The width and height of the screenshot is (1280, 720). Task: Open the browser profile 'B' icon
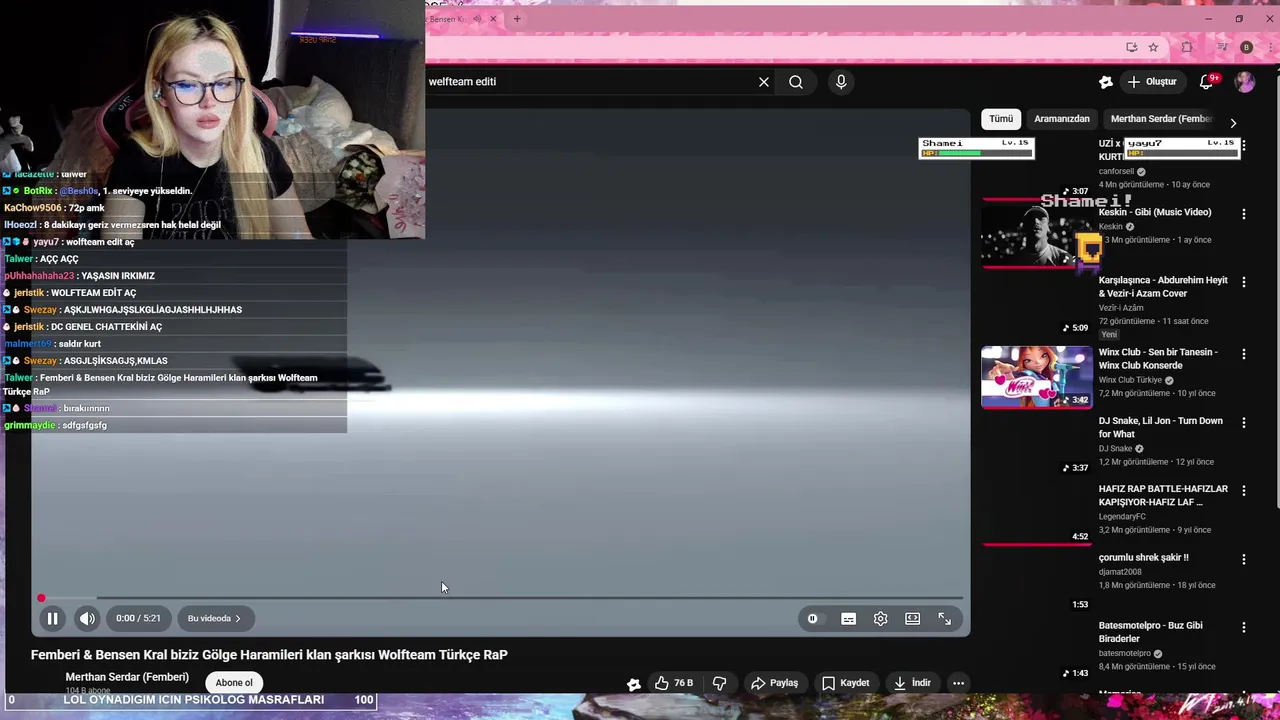[1246, 47]
